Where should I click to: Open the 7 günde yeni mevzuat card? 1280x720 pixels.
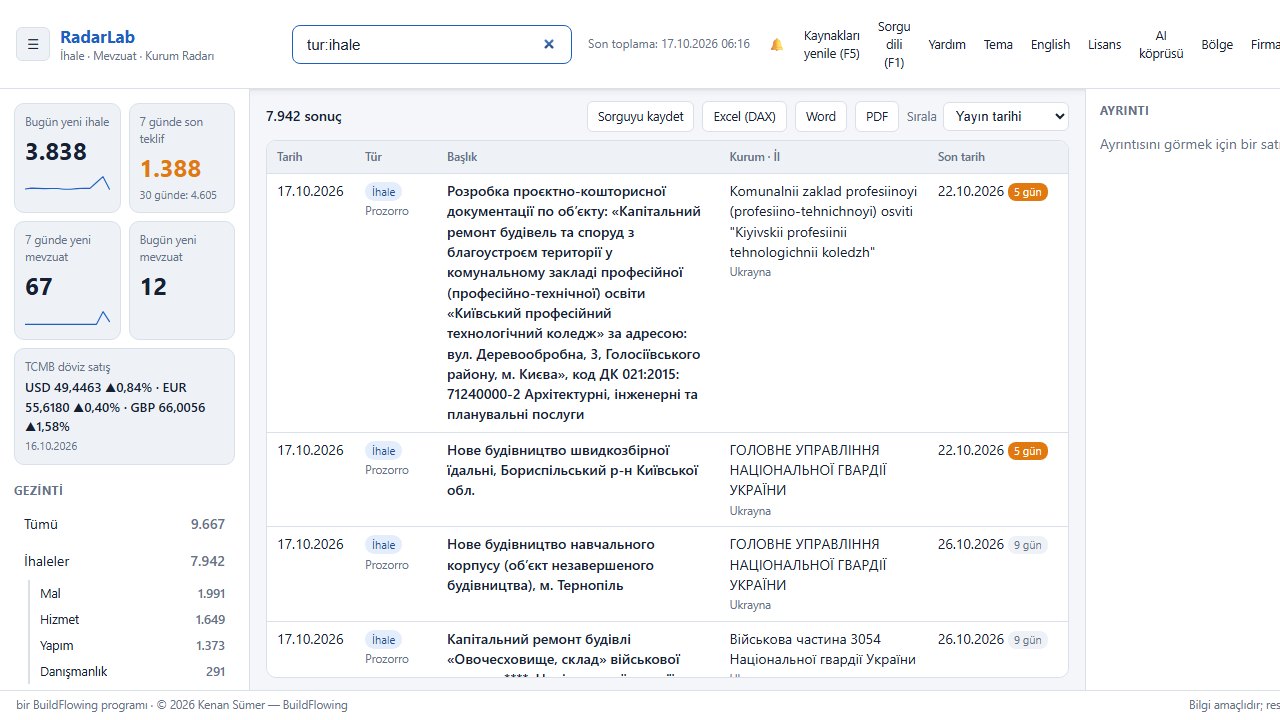(x=68, y=280)
